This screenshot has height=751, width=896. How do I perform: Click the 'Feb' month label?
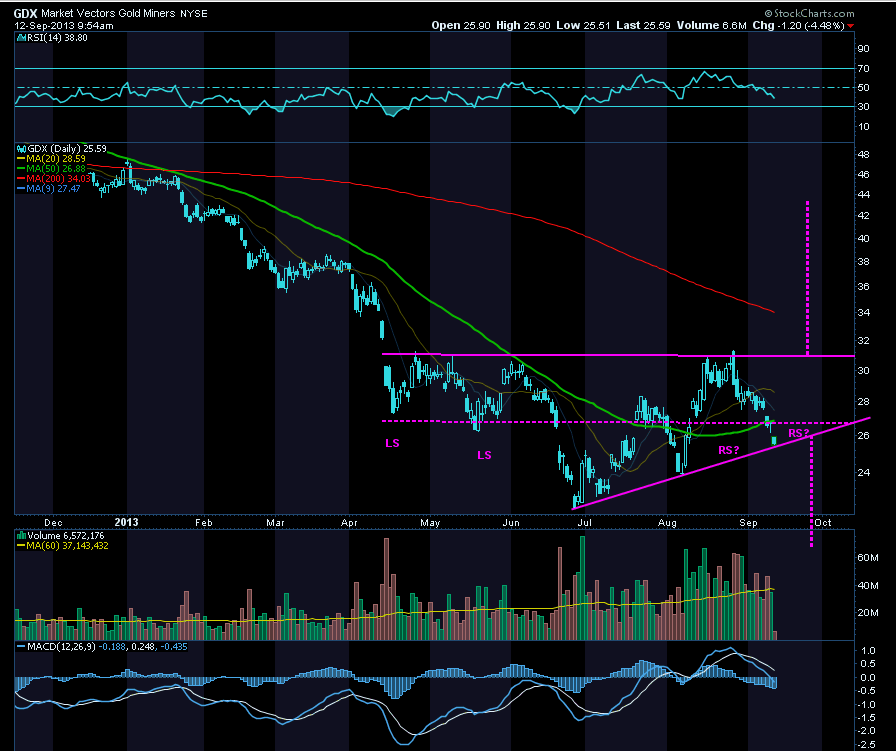pos(203,522)
